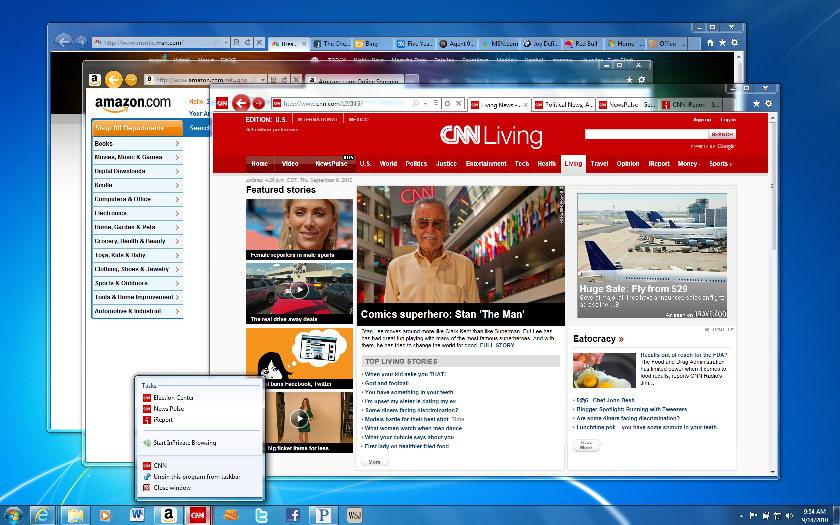
Task: Click the Travel link in CNN navigation bar
Action: [x=599, y=163]
